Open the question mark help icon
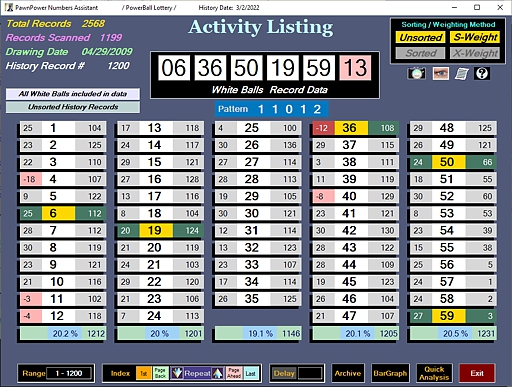This screenshot has width=512, height=387. pyautogui.click(x=482, y=73)
